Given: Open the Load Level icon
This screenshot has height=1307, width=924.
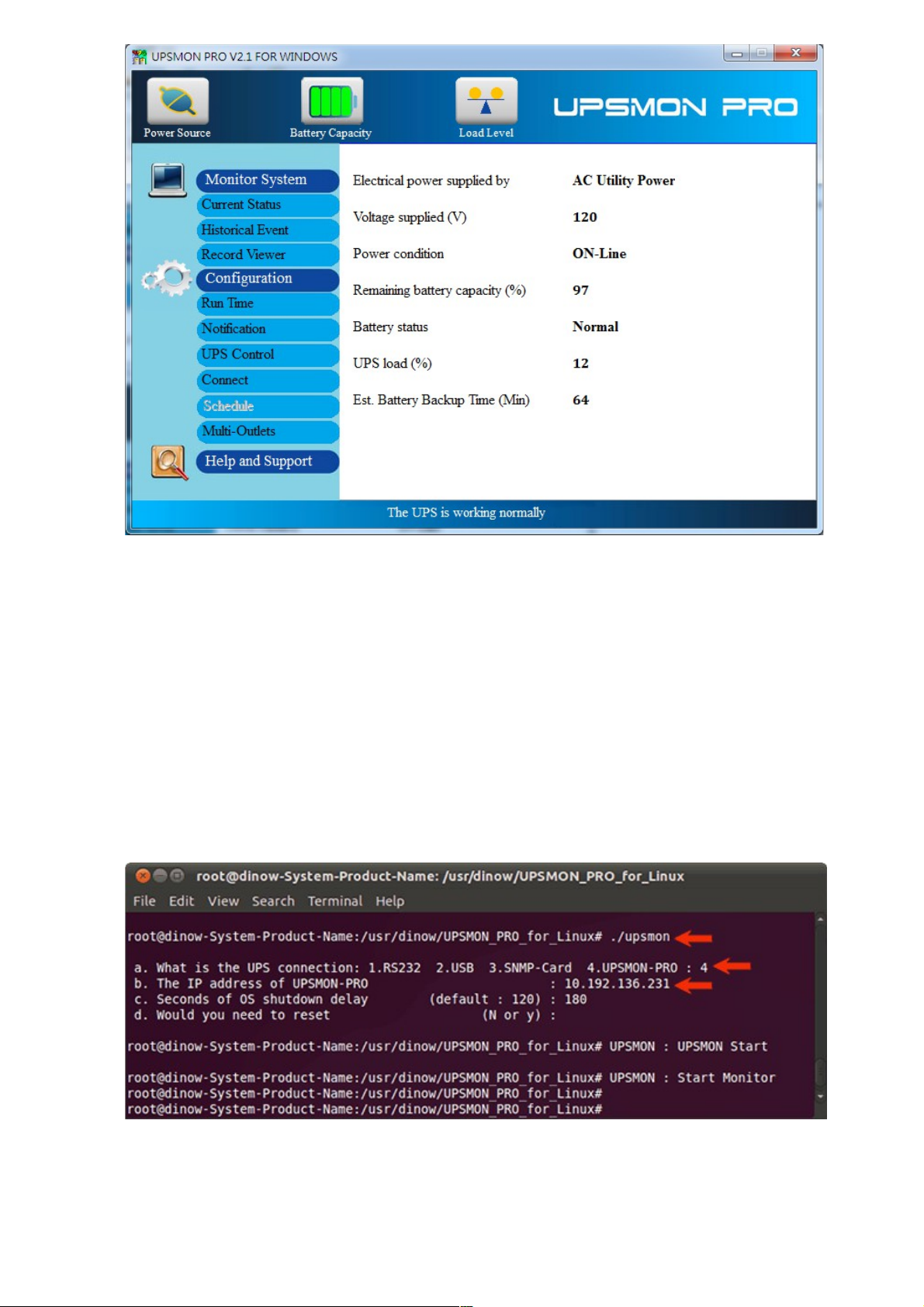Looking at the screenshot, I should coord(486,101).
